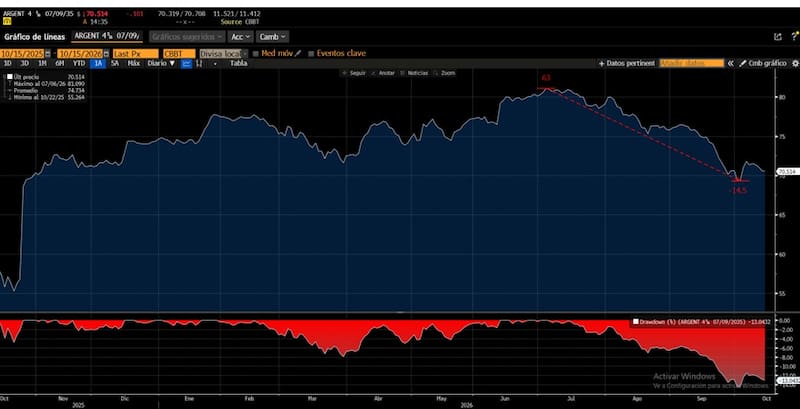Click the CBBT source field

pos(179,54)
